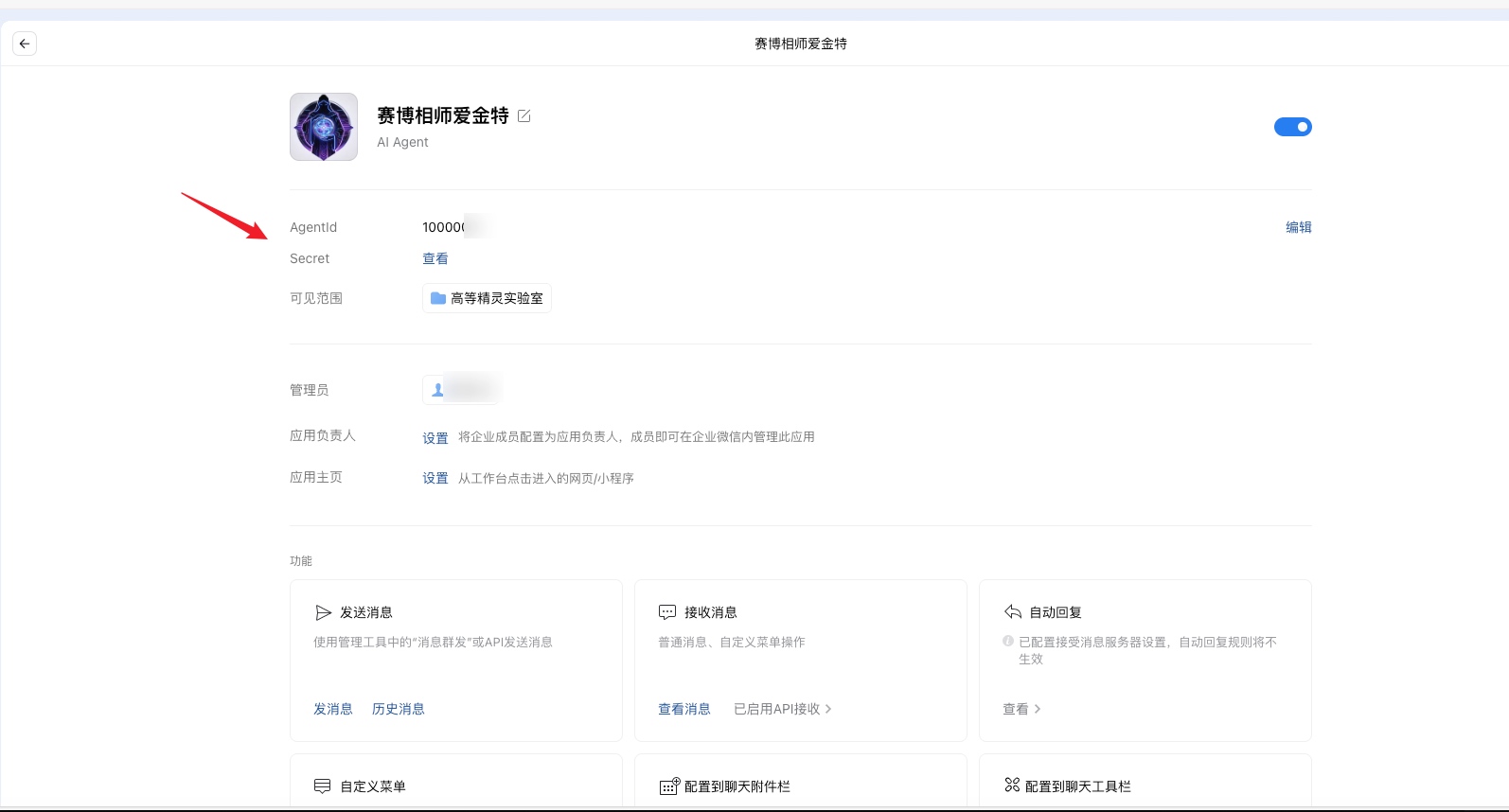Click the 自动回复 card title

pos(1056,612)
